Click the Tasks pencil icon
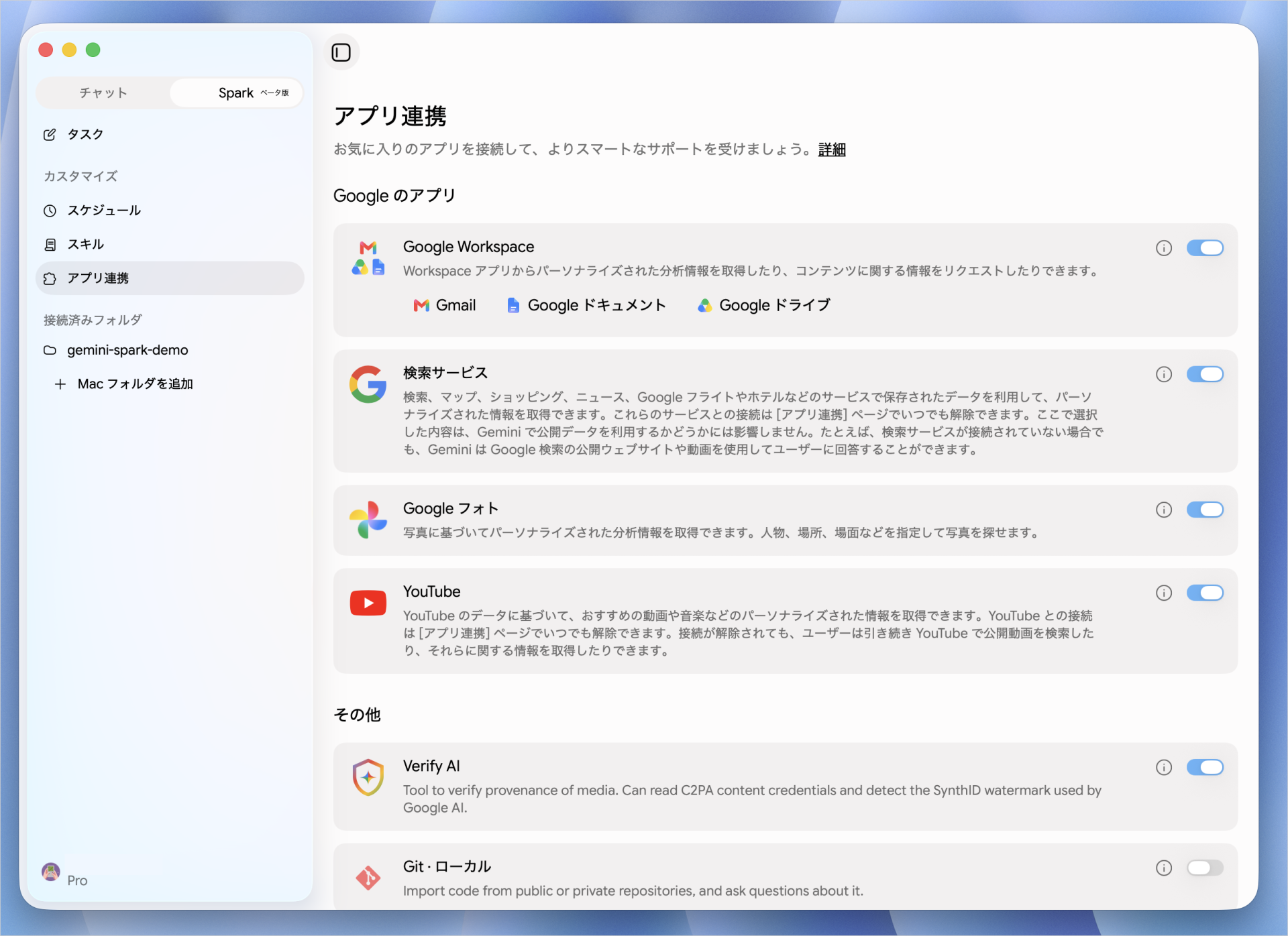1288x936 pixels. point(50,134)
